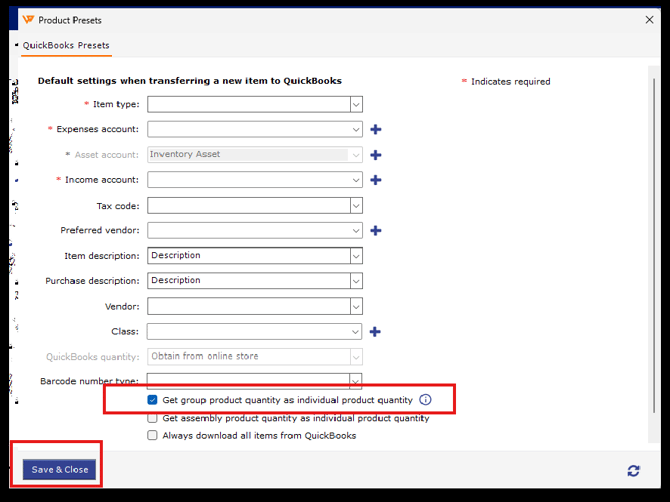Viewport: 670px width, 502px height.
Task: Click the vertical scrollbar of the presets panel
Action: click(653, 246)
